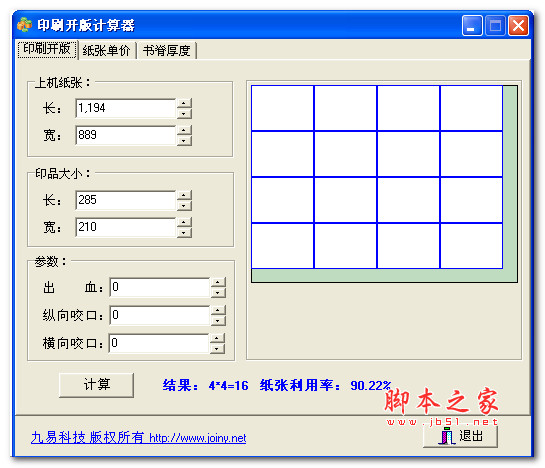Increase 印品大小 长 285 with up arrow
Image resolution: width=545 pixels, height=468 pixels.
coord(184,195)
